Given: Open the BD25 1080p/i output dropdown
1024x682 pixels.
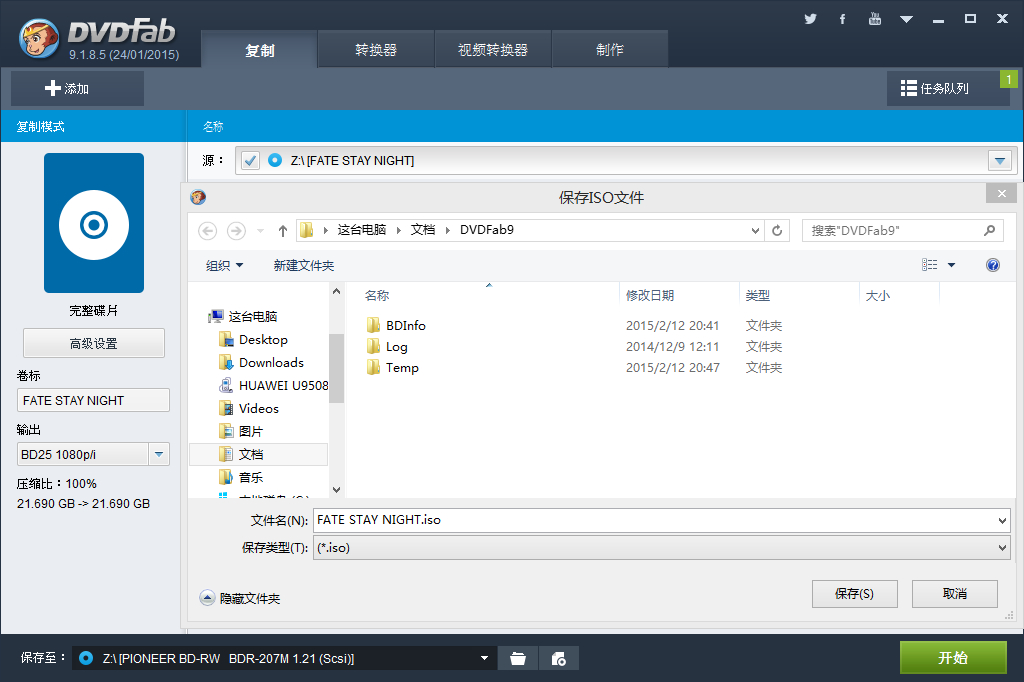Looking at the screenshot, I should pos(159,455).
